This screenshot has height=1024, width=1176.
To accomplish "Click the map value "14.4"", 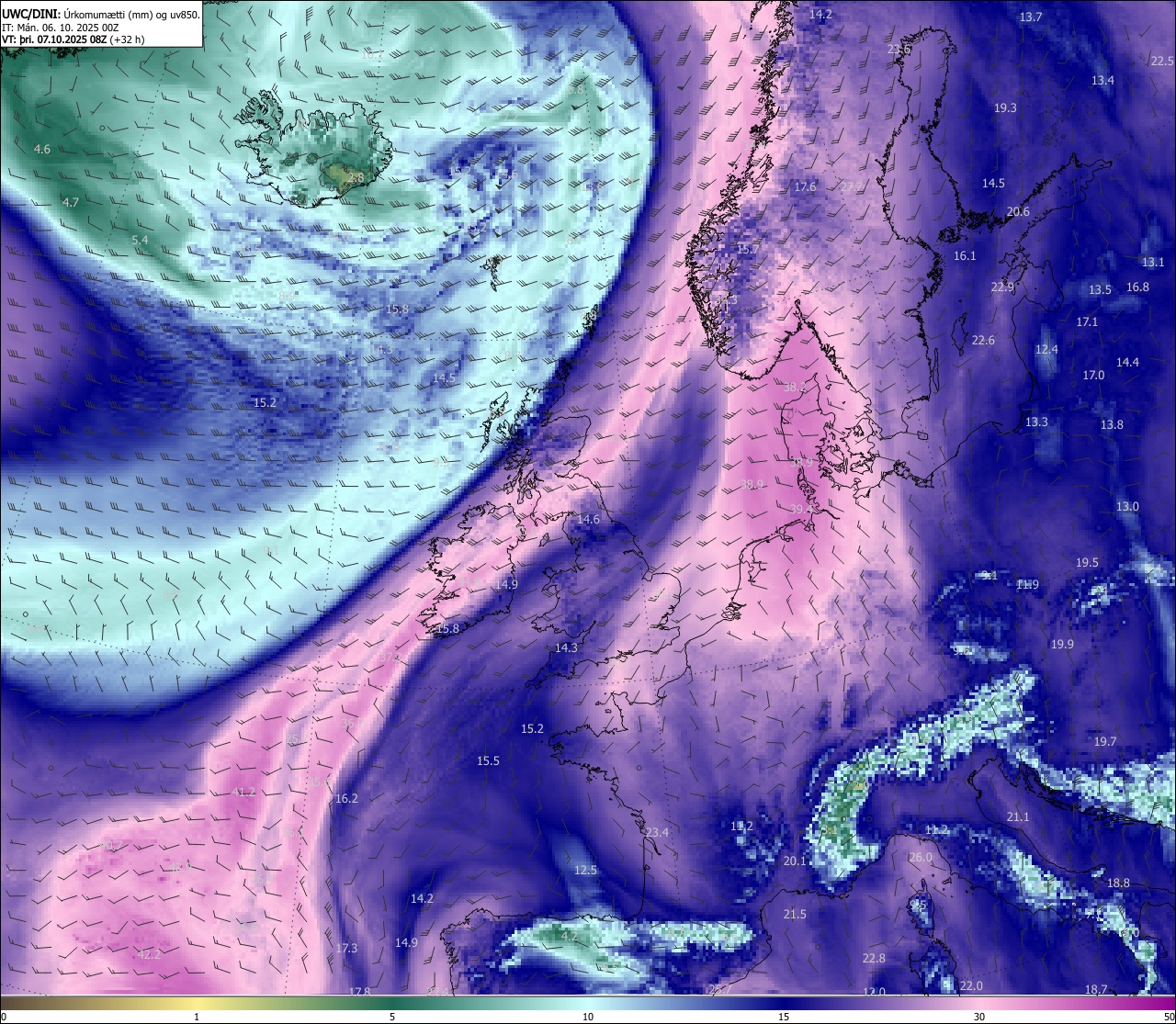I will 1127,363.
